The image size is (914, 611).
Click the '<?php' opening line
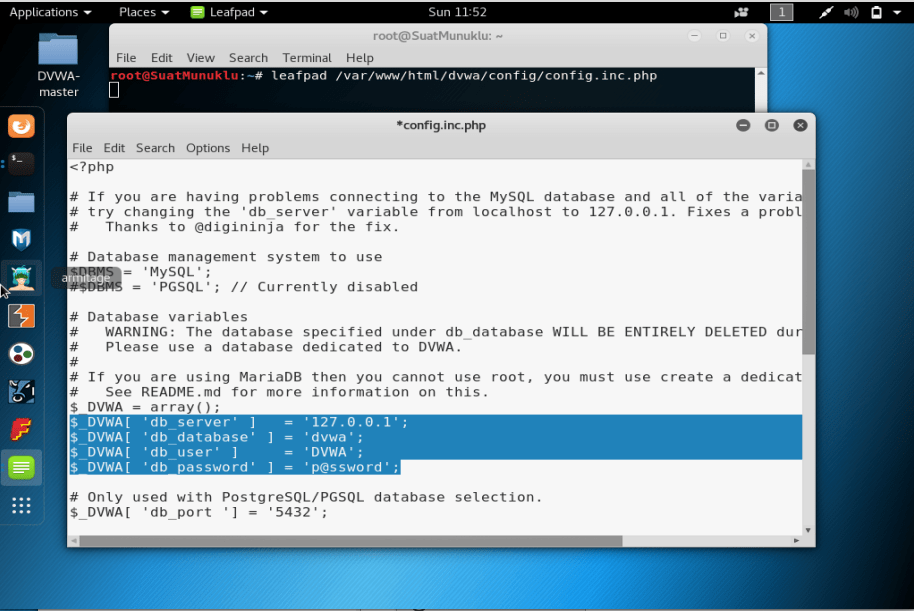(x=92, y=167)
